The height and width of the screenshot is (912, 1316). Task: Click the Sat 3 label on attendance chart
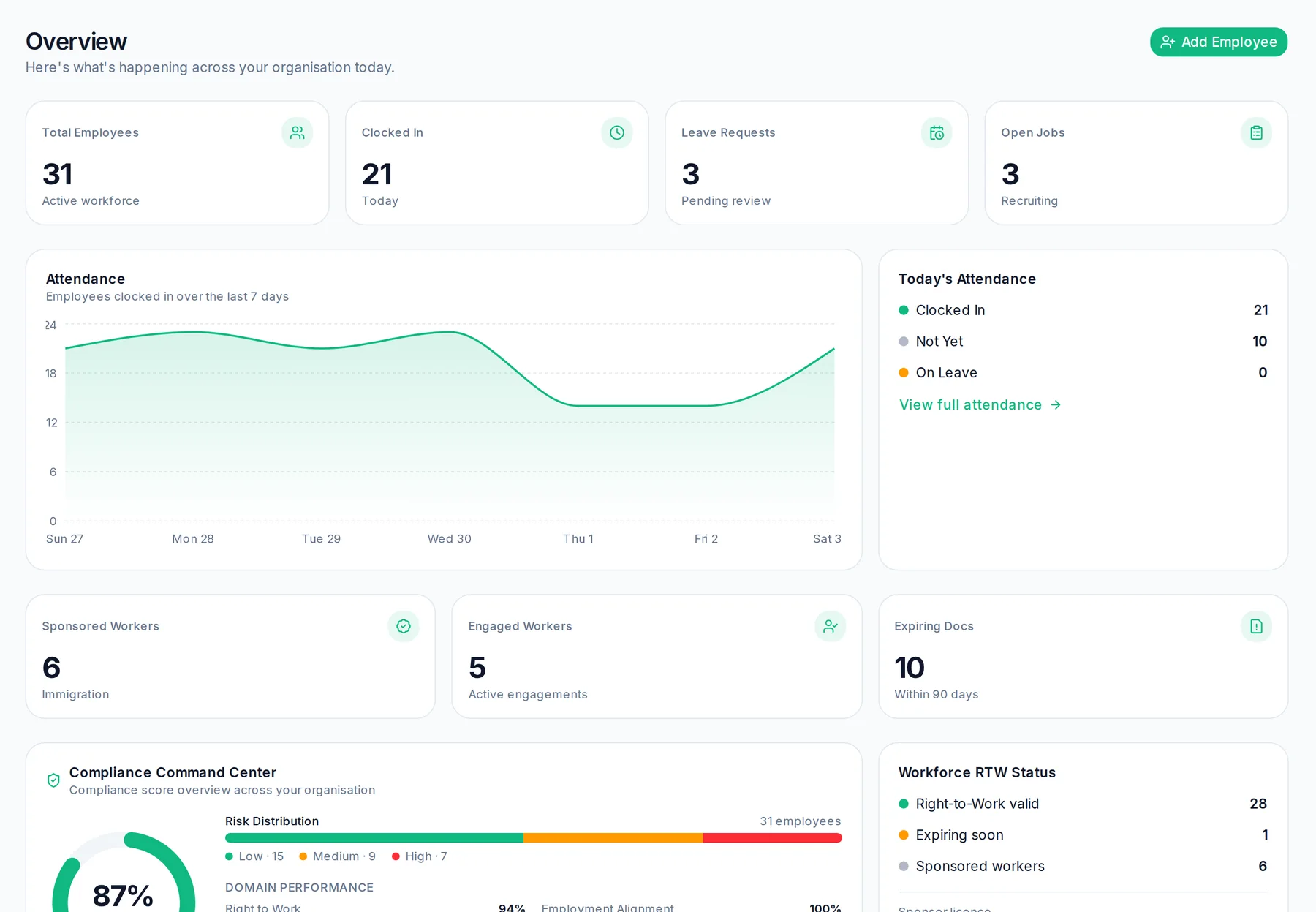tap(827, 539)
